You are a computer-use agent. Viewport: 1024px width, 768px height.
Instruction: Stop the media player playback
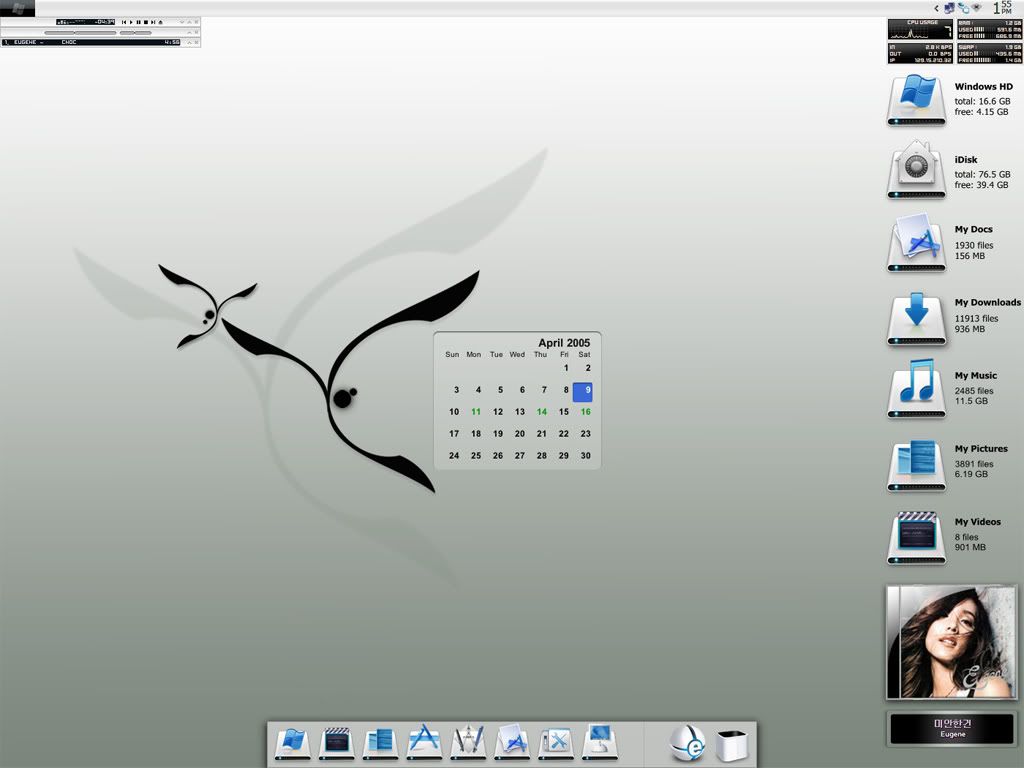click(146, 22)
